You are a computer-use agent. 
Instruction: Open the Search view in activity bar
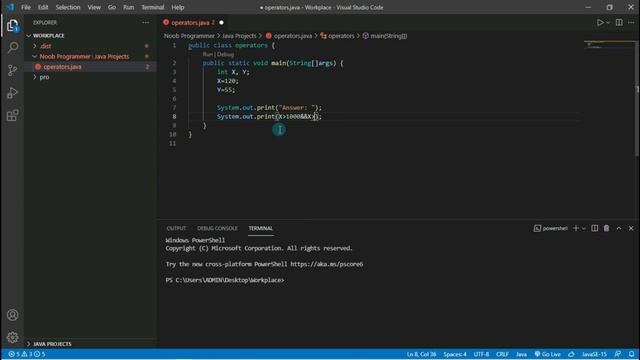tap(13, 48)
